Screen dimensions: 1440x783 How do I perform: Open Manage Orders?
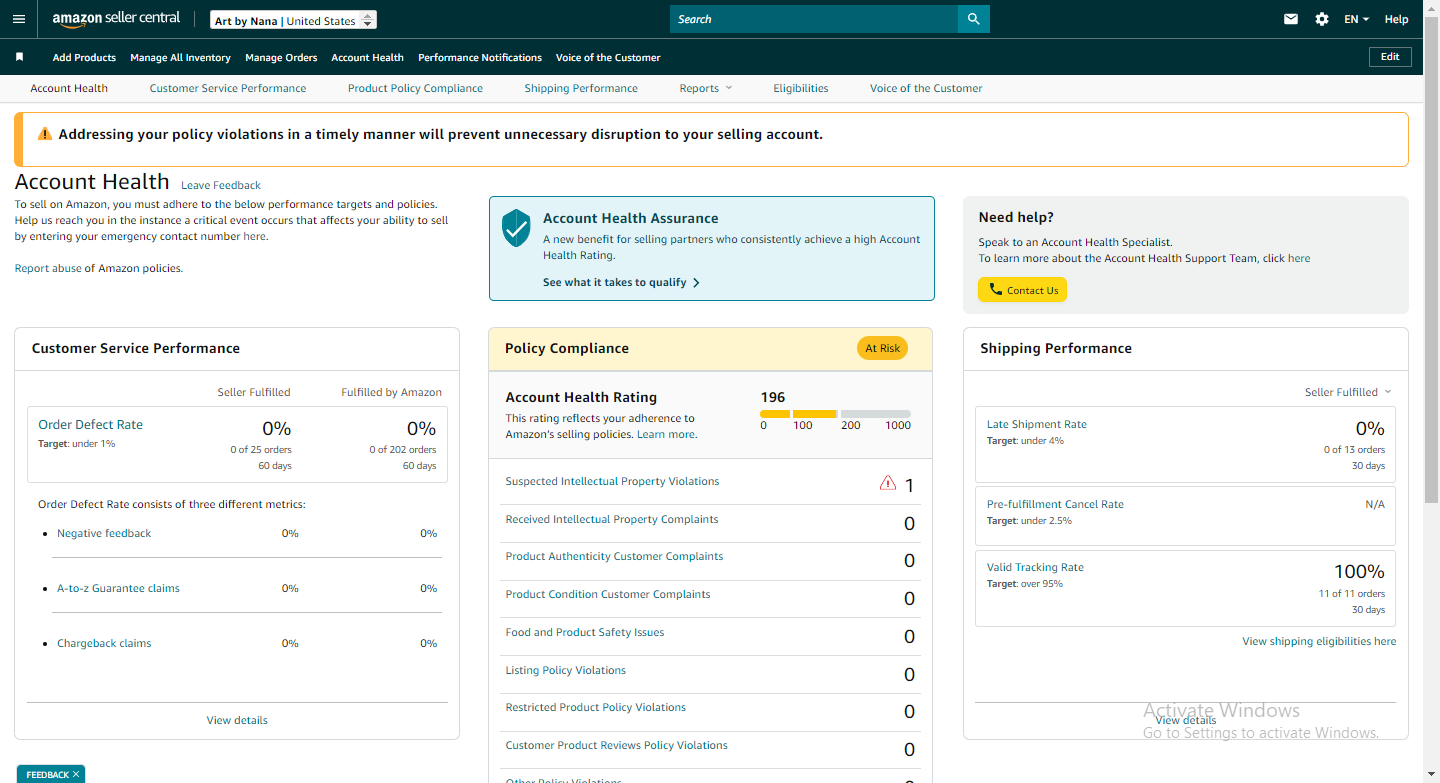coord(281,57)
